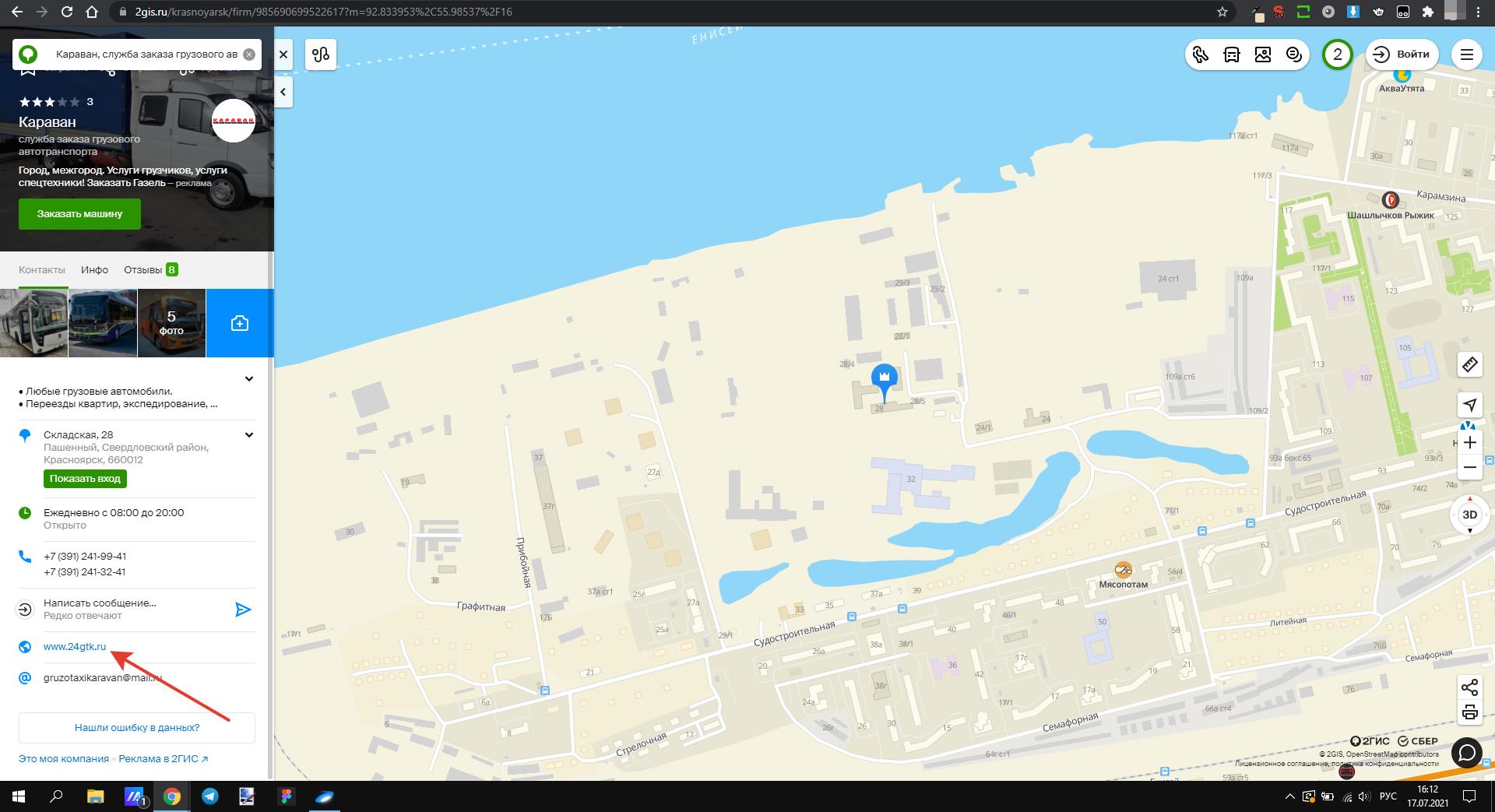The height and width of the screenshot is (812, 1495).
Task: Open the blue download arrow extension
Action: [x=1353, y=12]
